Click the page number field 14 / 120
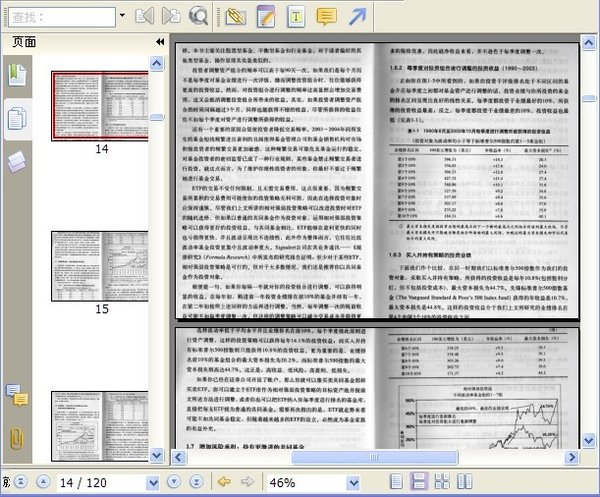 tap(101, 482)
